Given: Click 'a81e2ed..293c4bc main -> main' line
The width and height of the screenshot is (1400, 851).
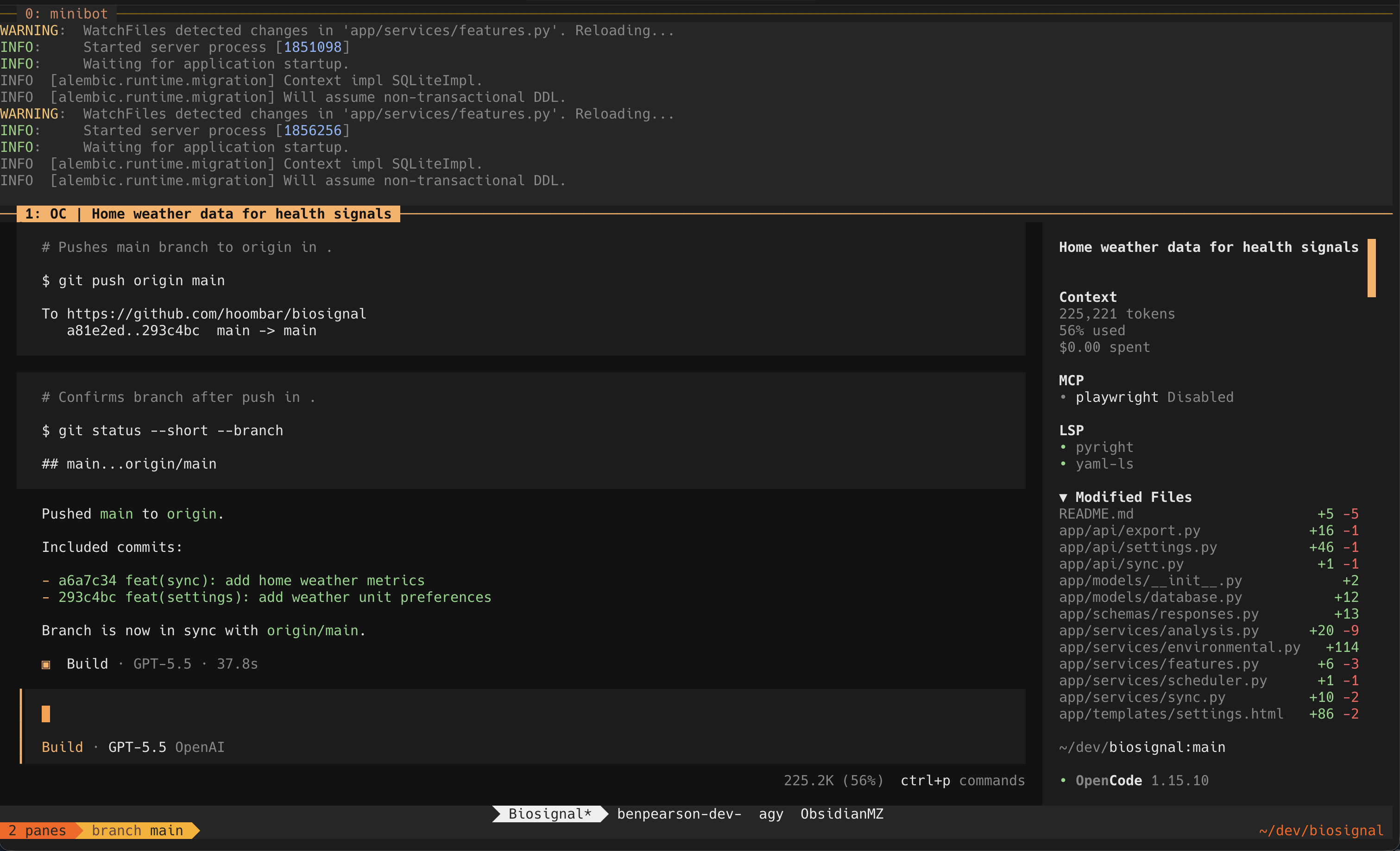Looking at the screenshot, I should (x=191, y=331).
